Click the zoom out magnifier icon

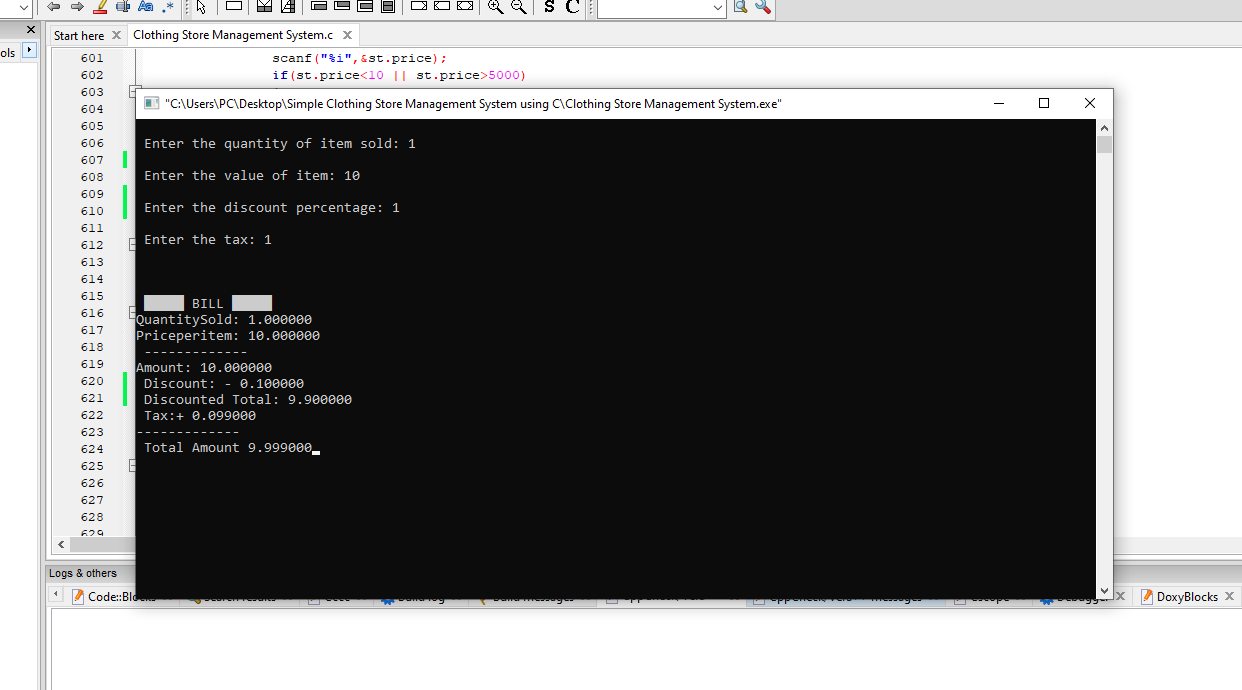[x=518, y=7]
